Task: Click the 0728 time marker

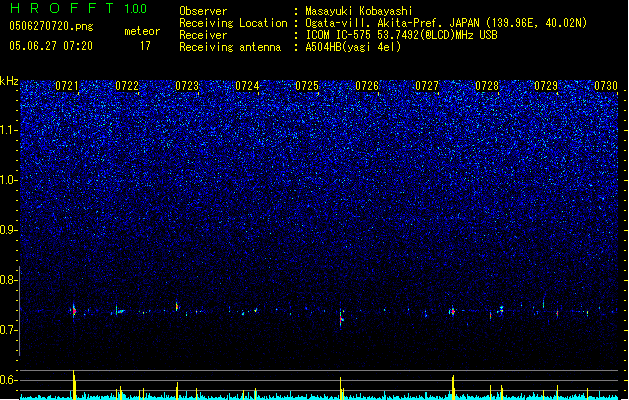Action: click(487, 86)
